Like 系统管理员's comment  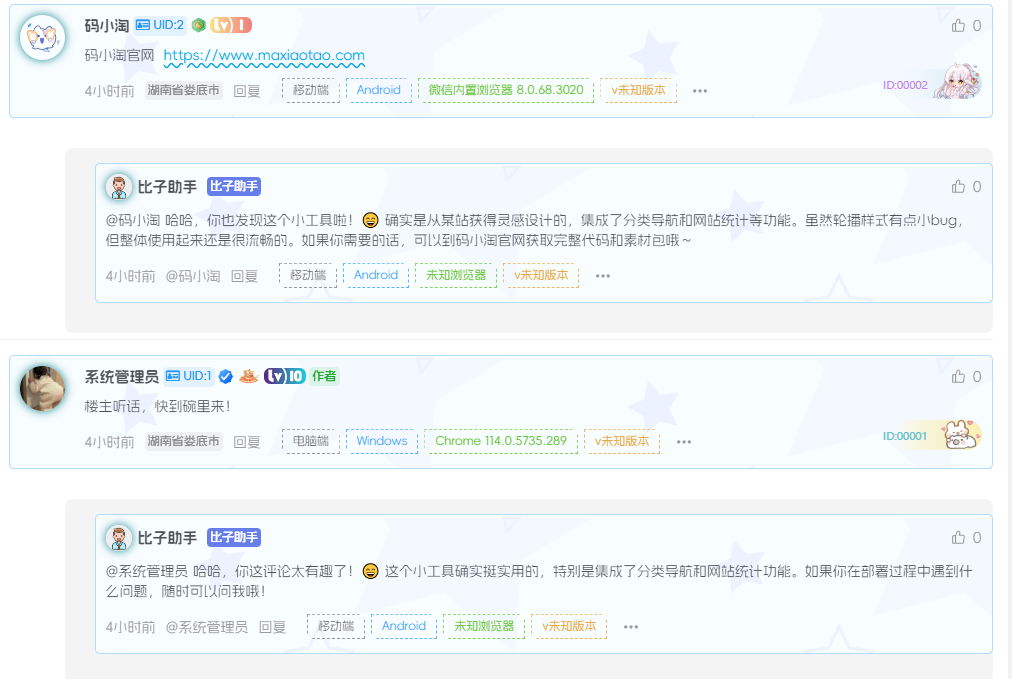(x=960, y=377)
